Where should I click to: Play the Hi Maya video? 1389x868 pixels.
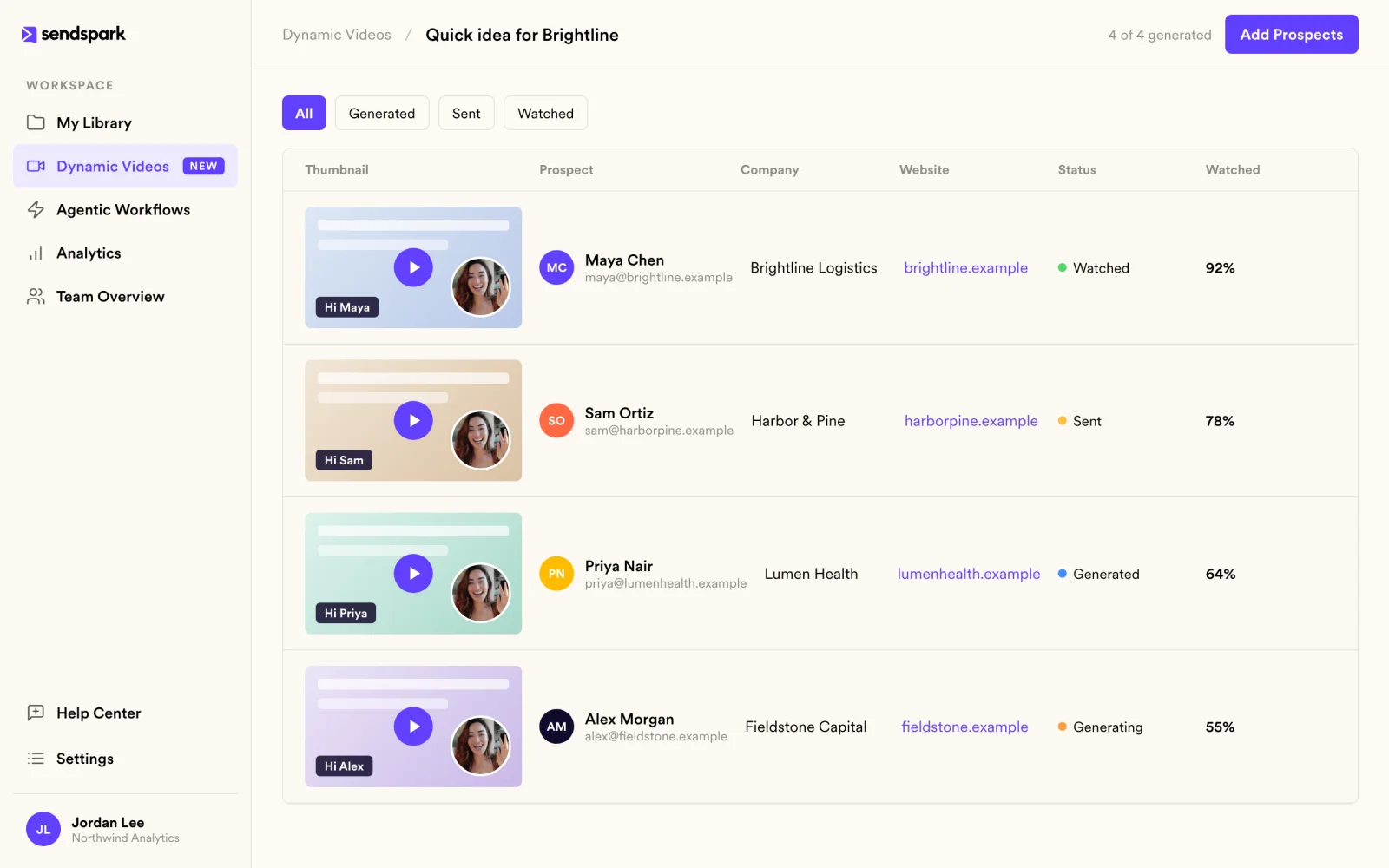click(x=413, y=267)
